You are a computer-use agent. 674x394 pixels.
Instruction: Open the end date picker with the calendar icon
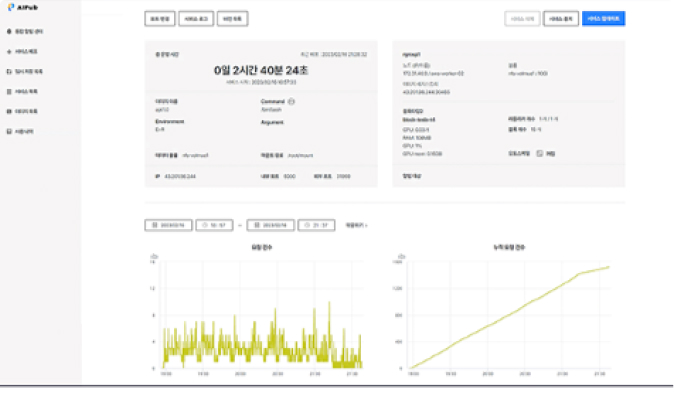tap(270, 225)
